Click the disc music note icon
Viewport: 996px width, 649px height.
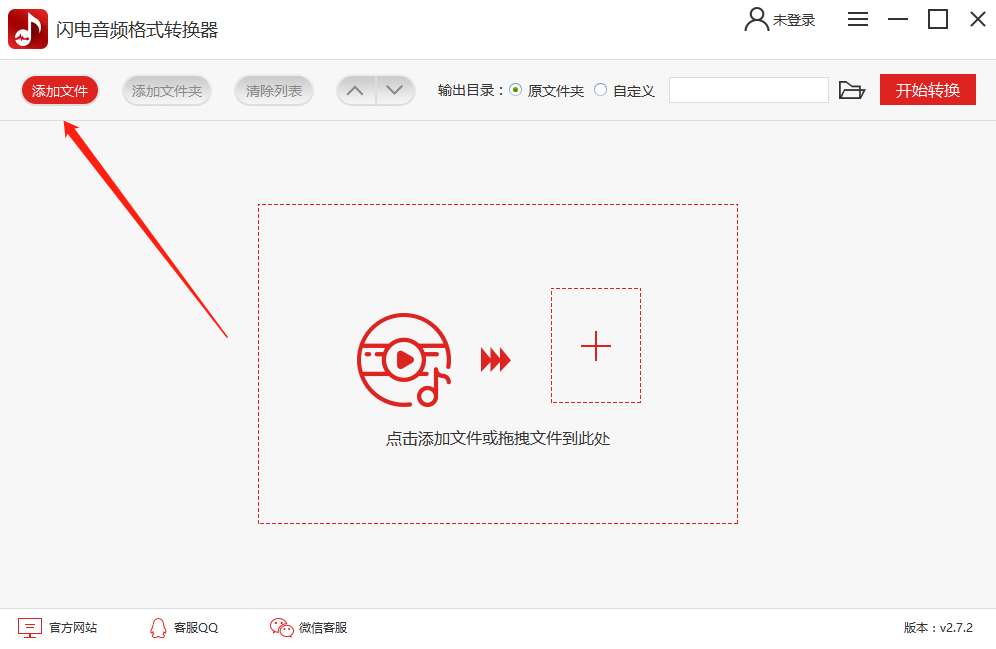pyautogui.click(x=404, y=360)
